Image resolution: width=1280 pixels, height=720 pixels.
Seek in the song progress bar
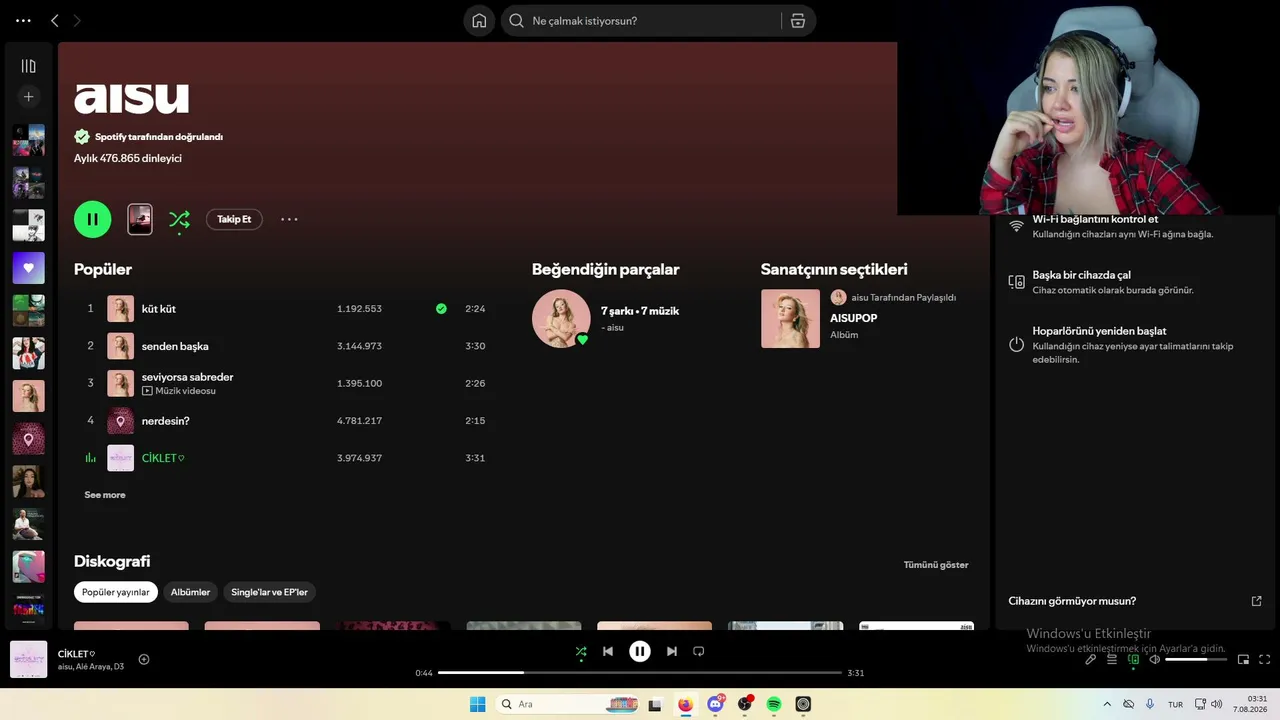640,673
